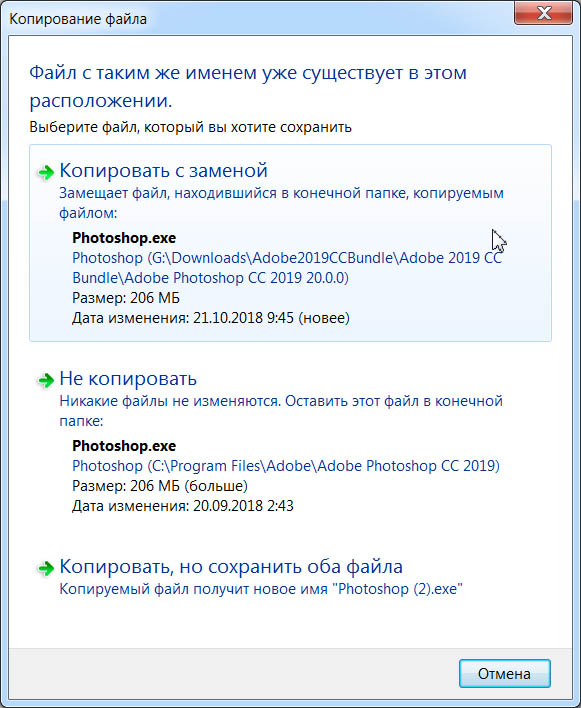Choose "Копировать с заменой" option
The image size is (581, 708).
[x=290, y=243]
